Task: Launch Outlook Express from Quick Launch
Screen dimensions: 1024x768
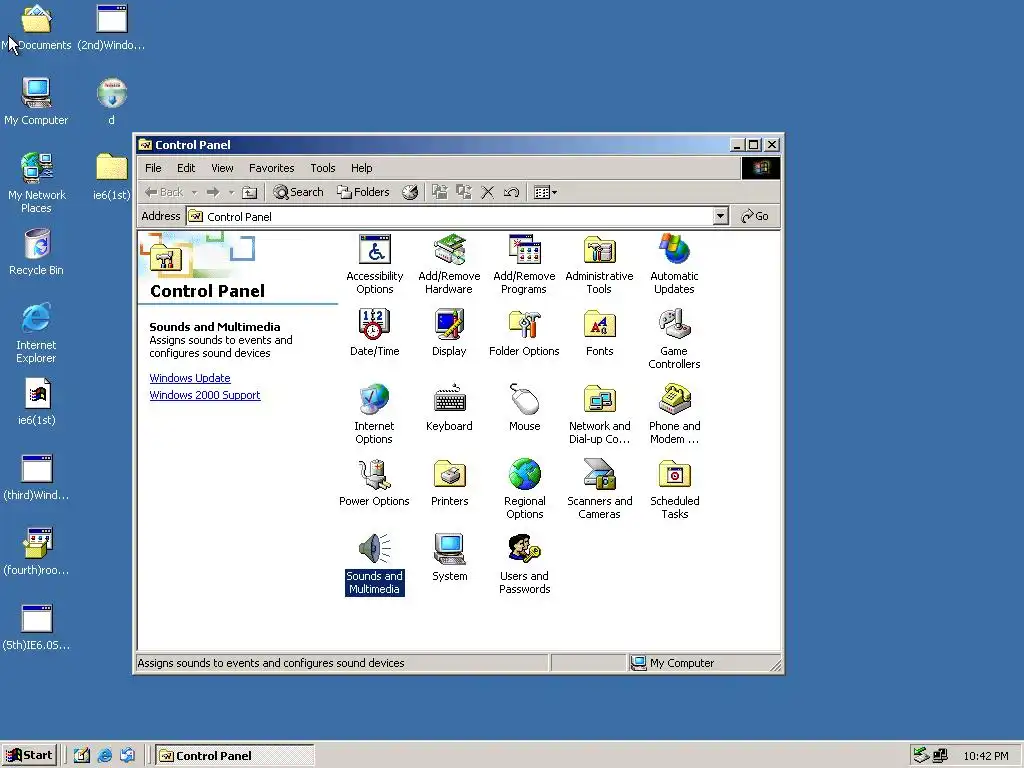Action: point(127,756)
